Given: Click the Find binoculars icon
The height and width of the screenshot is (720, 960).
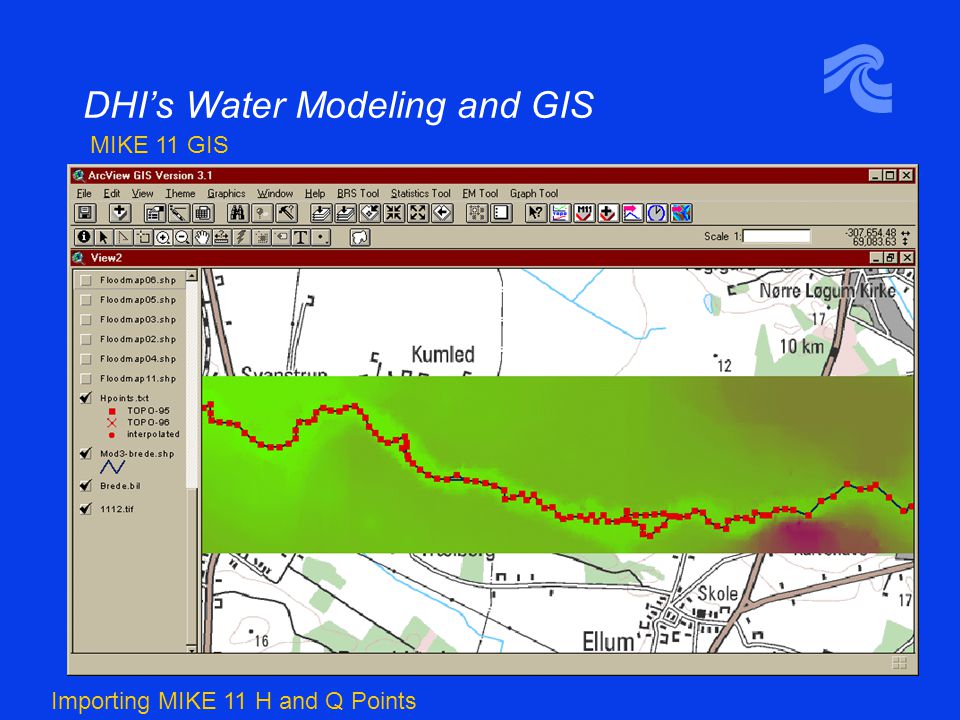Looking at the screenshot, I should click(x=238, y=213).
